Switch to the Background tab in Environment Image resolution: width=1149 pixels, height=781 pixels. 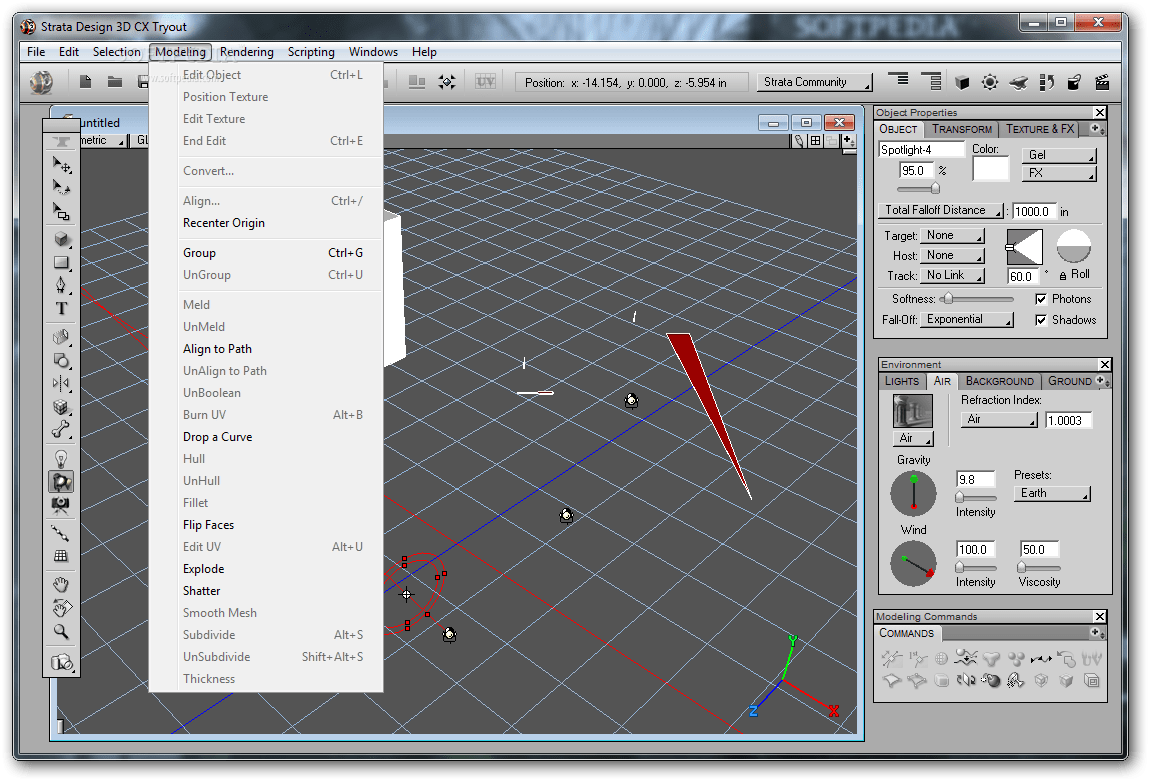[x=999, y=381]
